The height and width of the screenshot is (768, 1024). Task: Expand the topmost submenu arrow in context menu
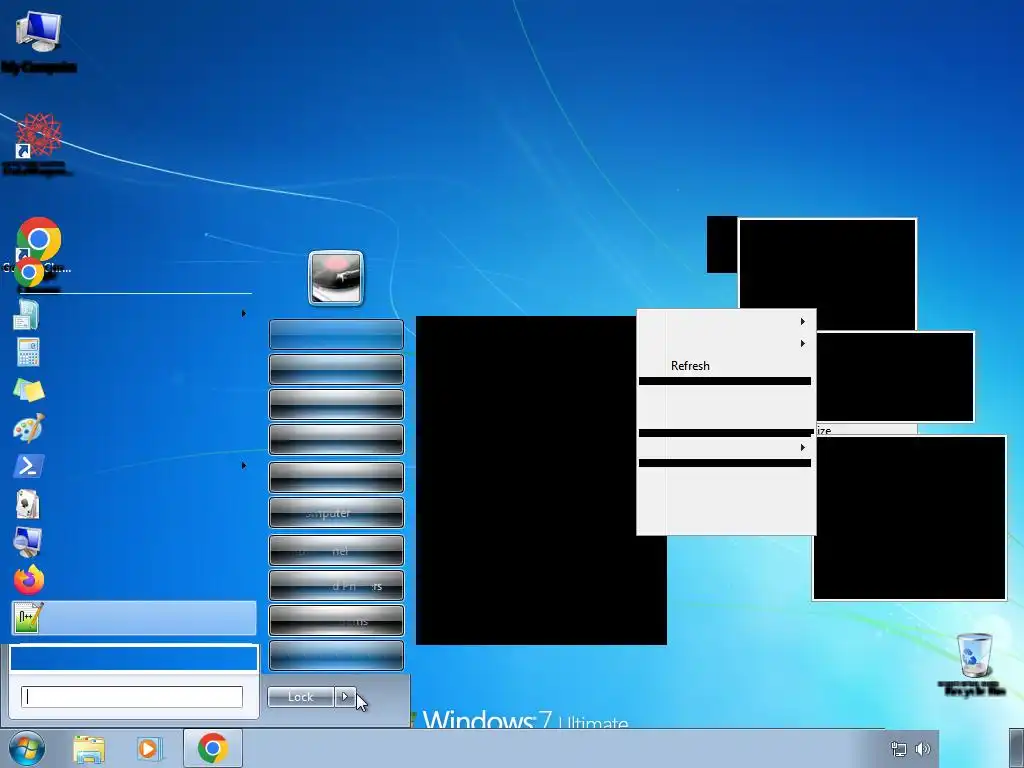click(x=803, y=321)
